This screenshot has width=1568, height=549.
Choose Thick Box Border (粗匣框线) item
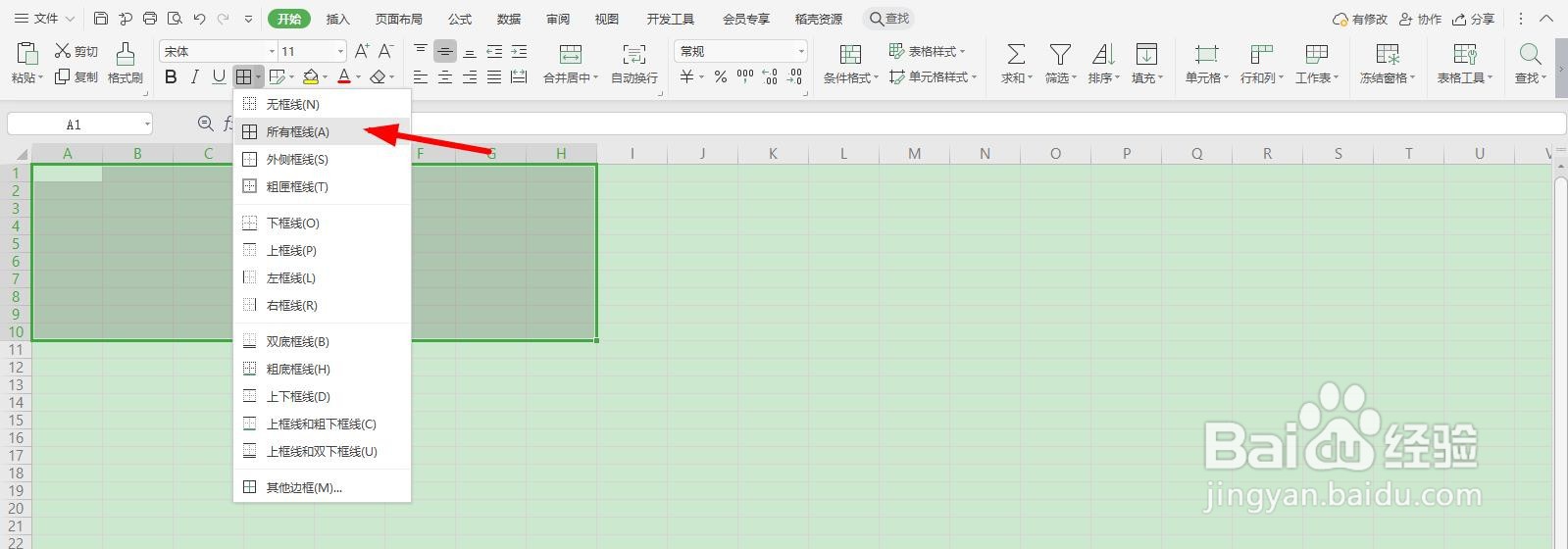[322, 186]
